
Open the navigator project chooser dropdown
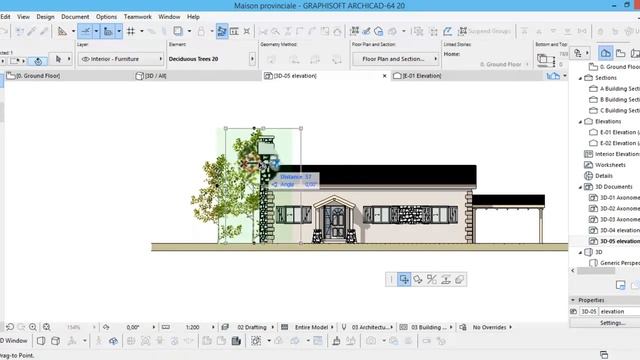click(x=581, y=53)
